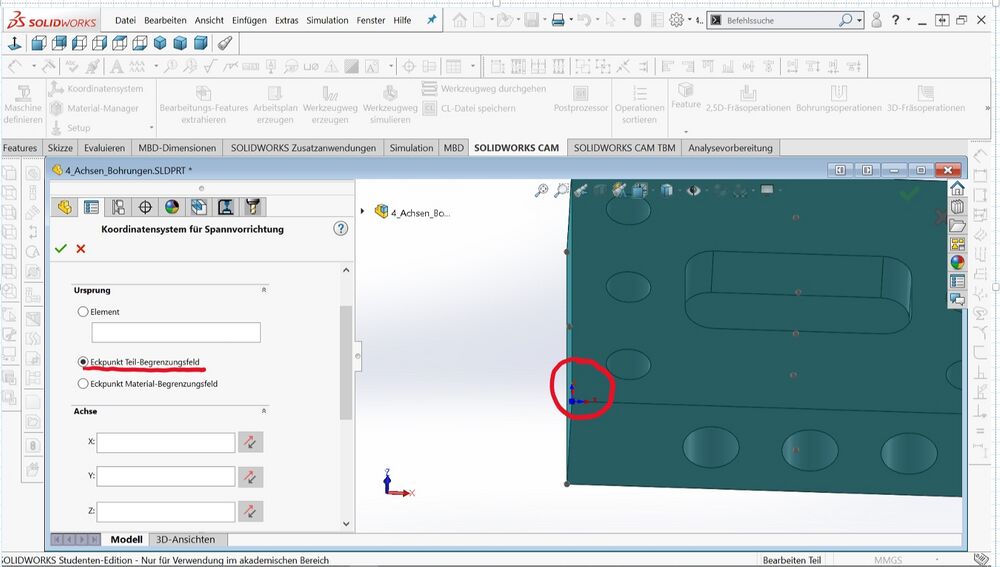The image size is (1000, 567).
Task: Select Eckpunkt Teil-Begrenzungsfeld radio option
Action: point(84,361)
